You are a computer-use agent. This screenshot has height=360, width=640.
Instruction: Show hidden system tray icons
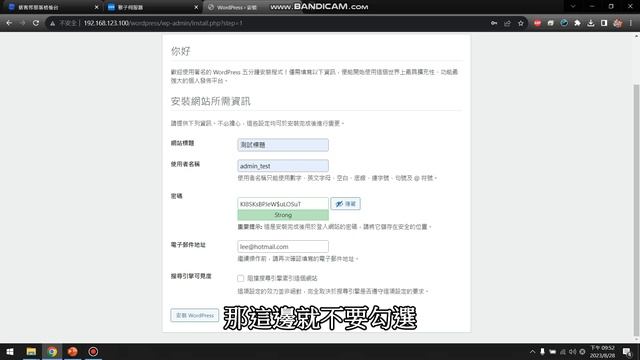tap(532, 352)
